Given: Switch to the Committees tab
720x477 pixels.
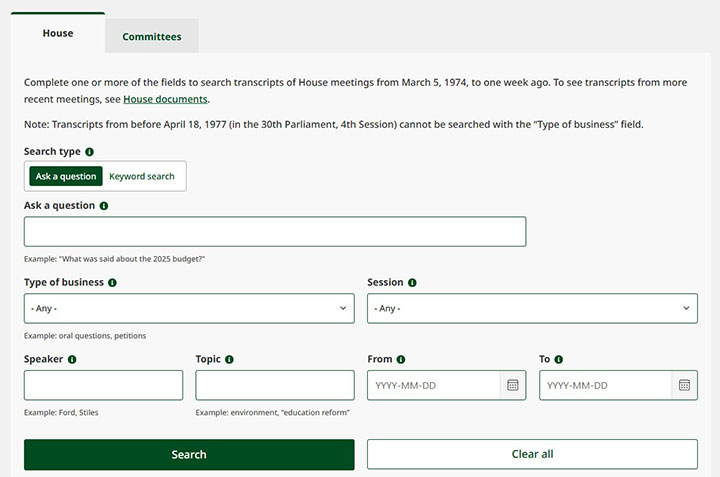Looking at the screenshot, I should [152, 36].
